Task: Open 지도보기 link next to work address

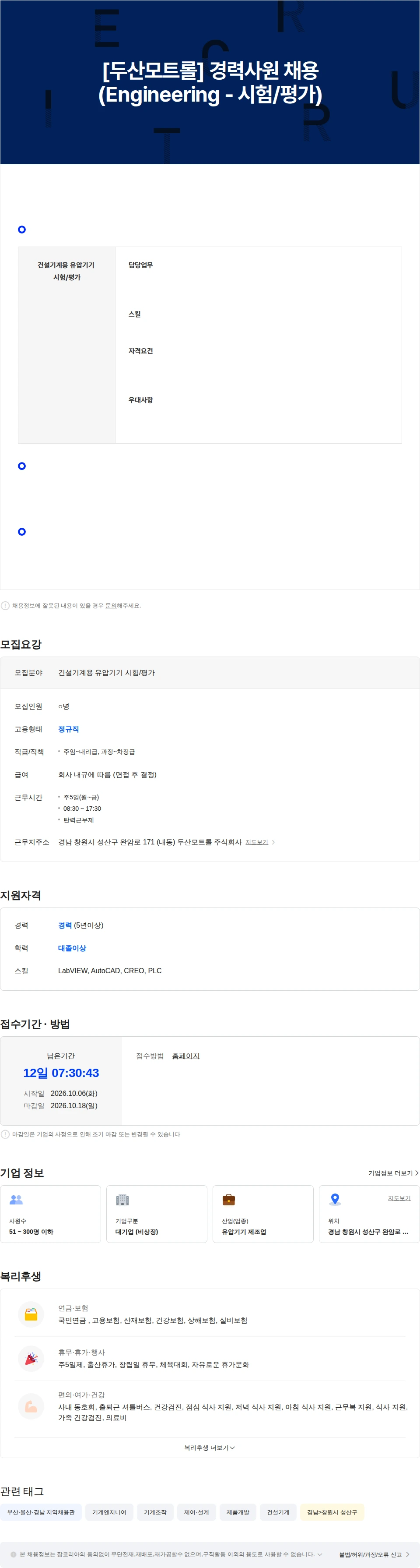Action: (256, 842)
